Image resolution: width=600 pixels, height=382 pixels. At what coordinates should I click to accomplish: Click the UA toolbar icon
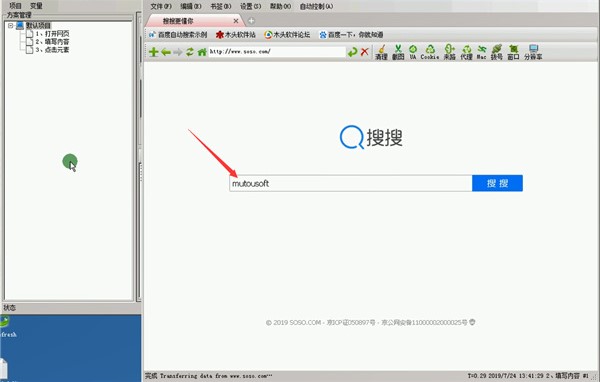412,52
